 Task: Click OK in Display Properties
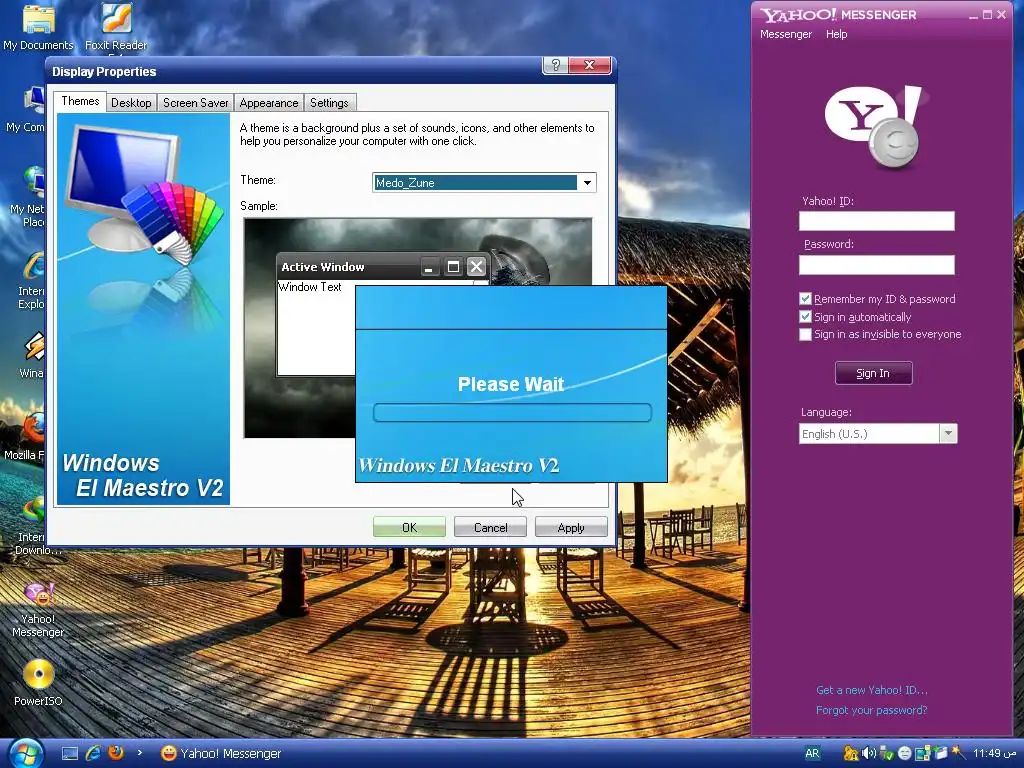tap(409, 527)
